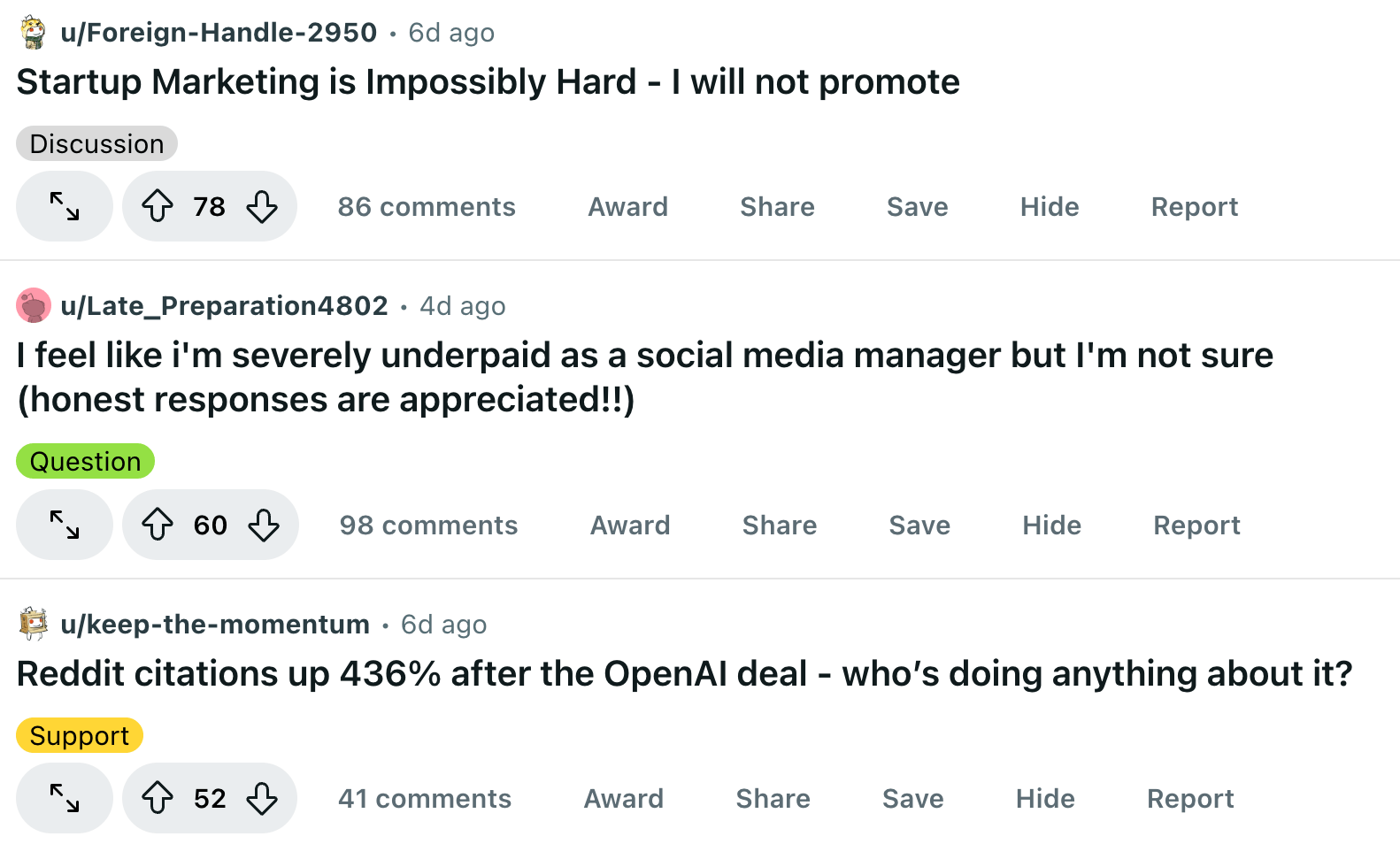Report the Startup Marketing post

pos(1194,206)
